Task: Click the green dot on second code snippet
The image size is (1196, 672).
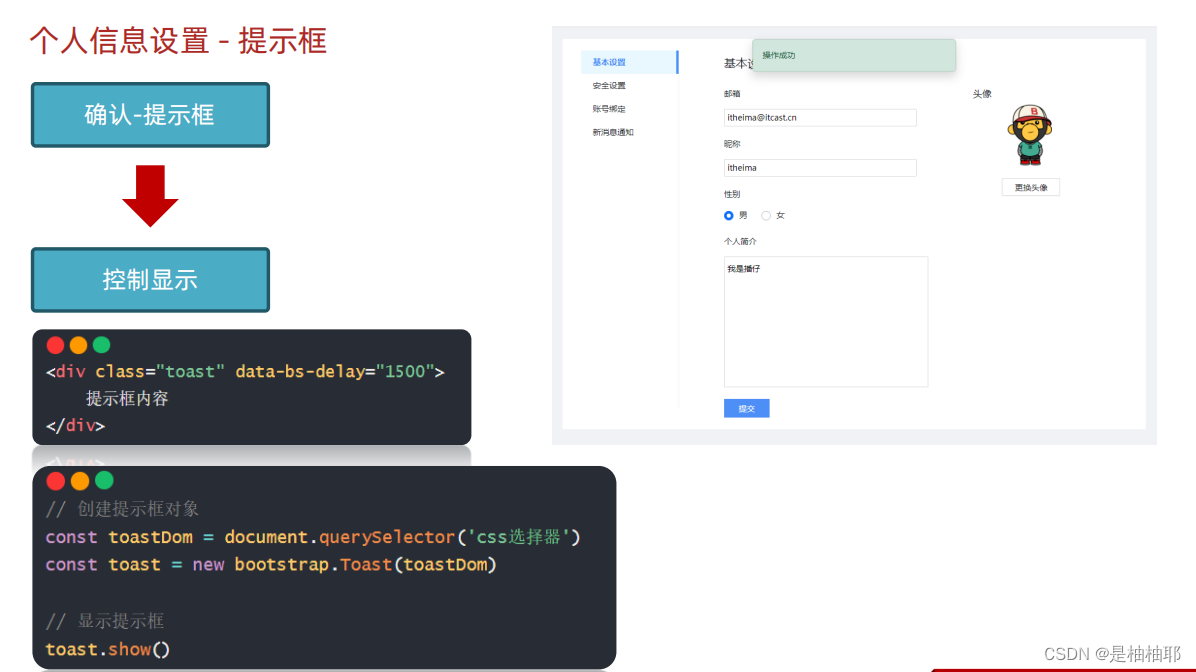Action: tap(101, 480)
